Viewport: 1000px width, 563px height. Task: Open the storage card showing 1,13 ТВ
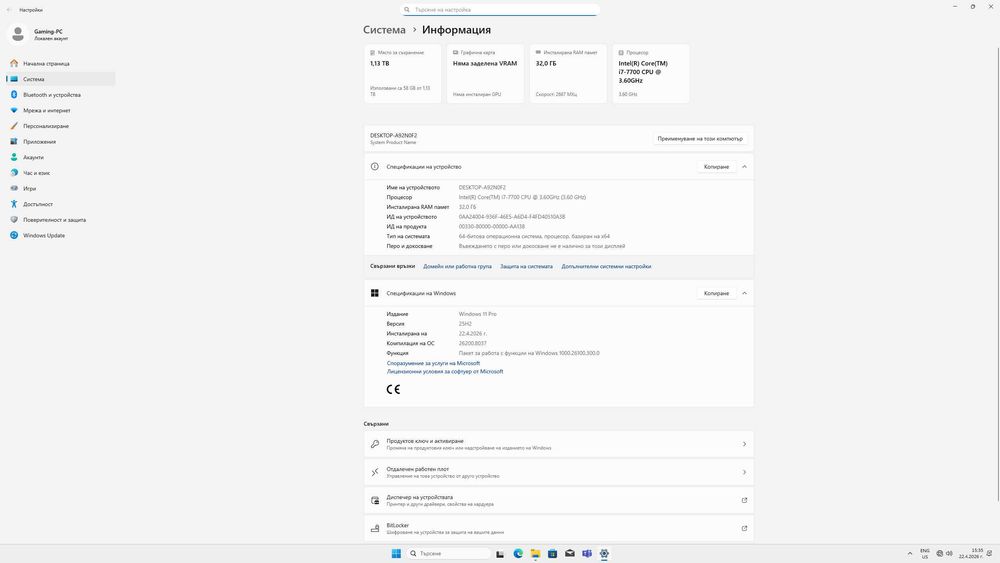pyautogui.click(x=402, y=73)
